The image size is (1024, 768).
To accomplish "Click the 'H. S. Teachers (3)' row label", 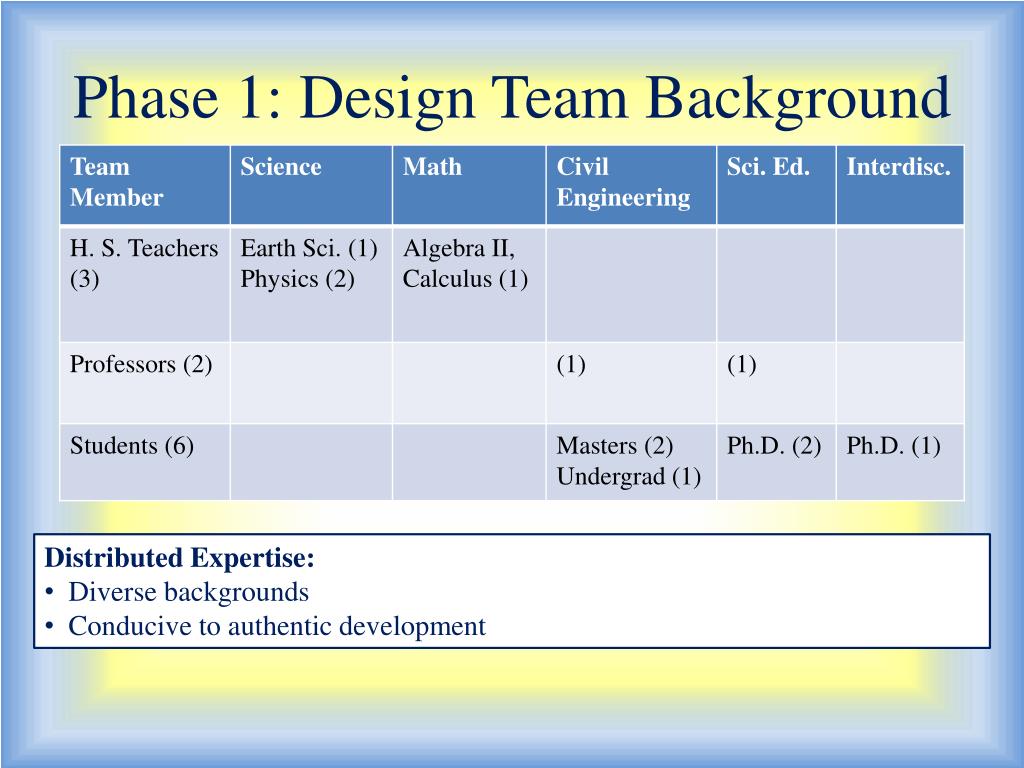I will pyautogui.click(x=144, y=284).
